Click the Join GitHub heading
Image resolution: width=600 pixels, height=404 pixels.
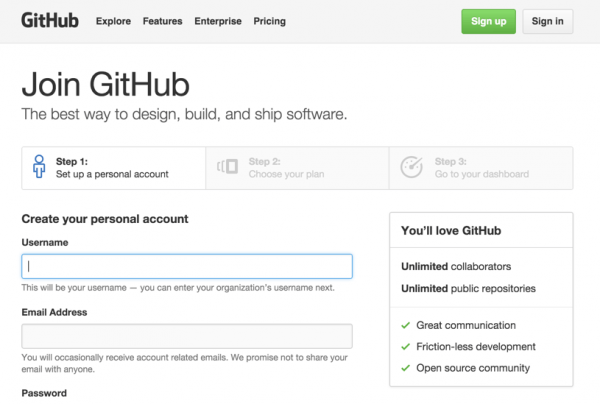[106, 85]
